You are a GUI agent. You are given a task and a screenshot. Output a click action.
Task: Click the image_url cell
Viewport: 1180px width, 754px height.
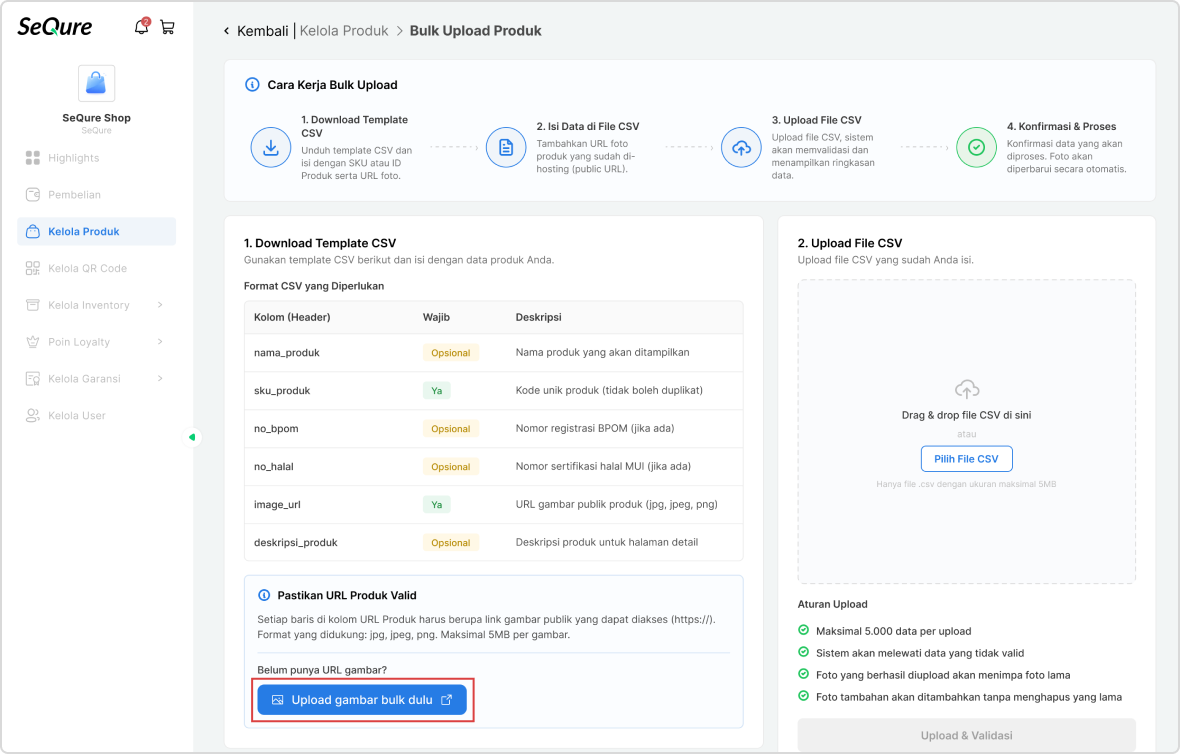tap(277, 505)
